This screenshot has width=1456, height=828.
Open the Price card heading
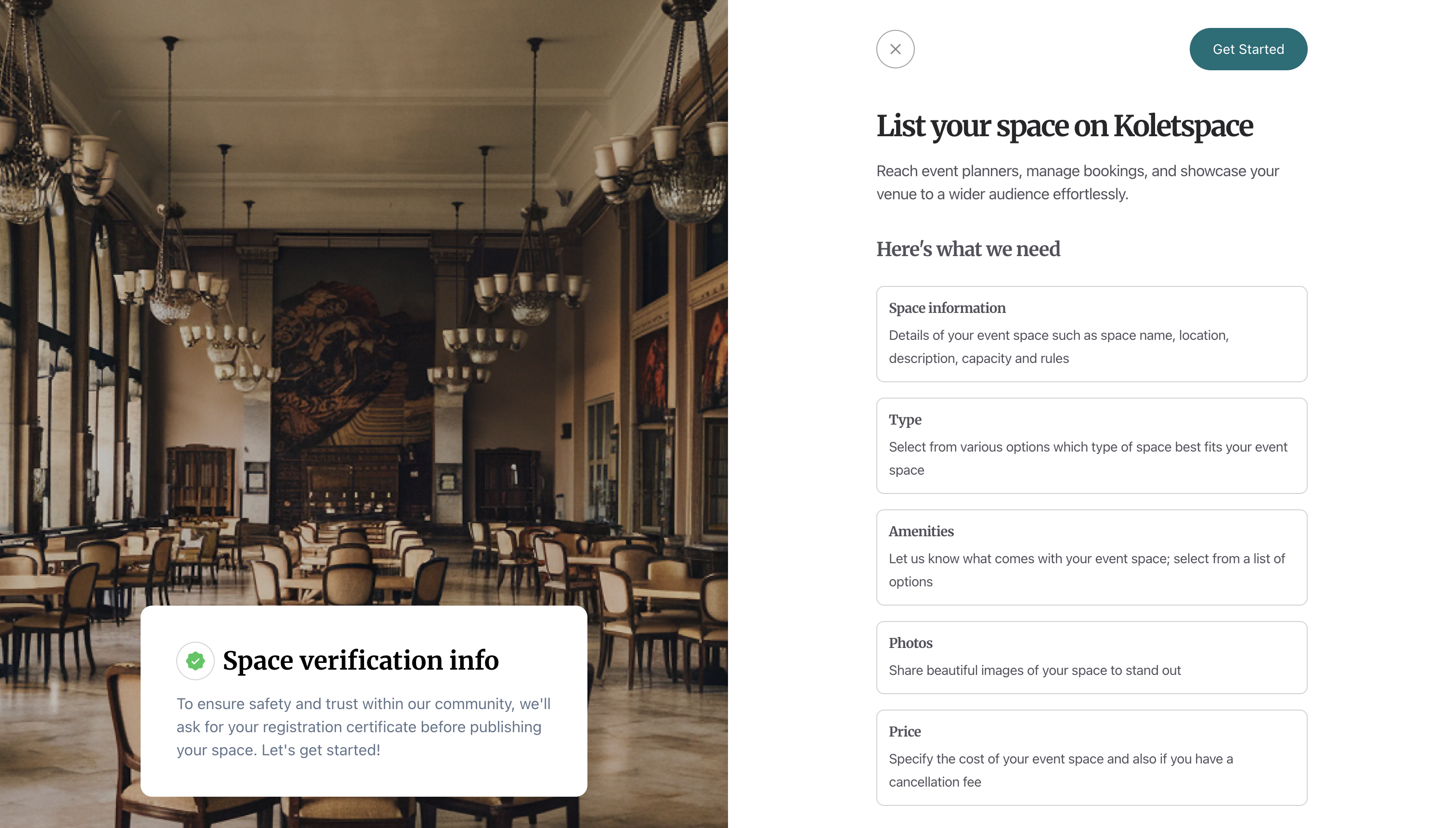(x=904, y=731)
